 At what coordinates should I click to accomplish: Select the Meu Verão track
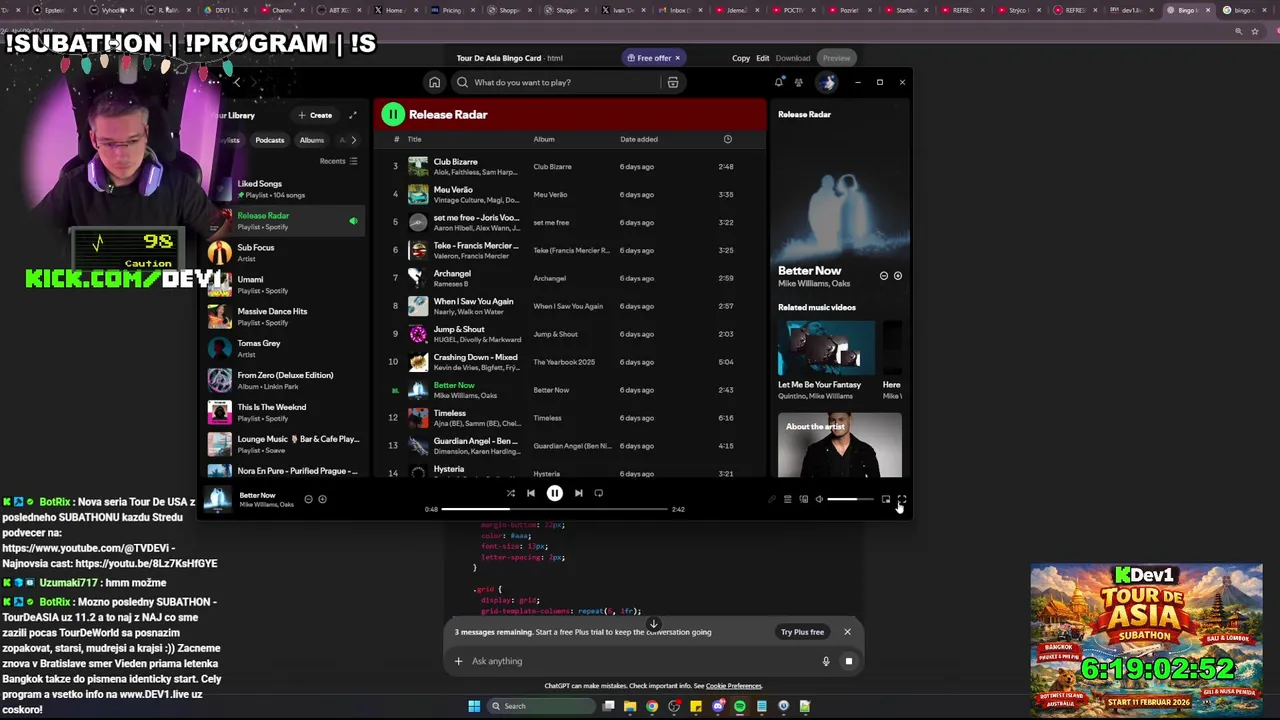point(568,194)
